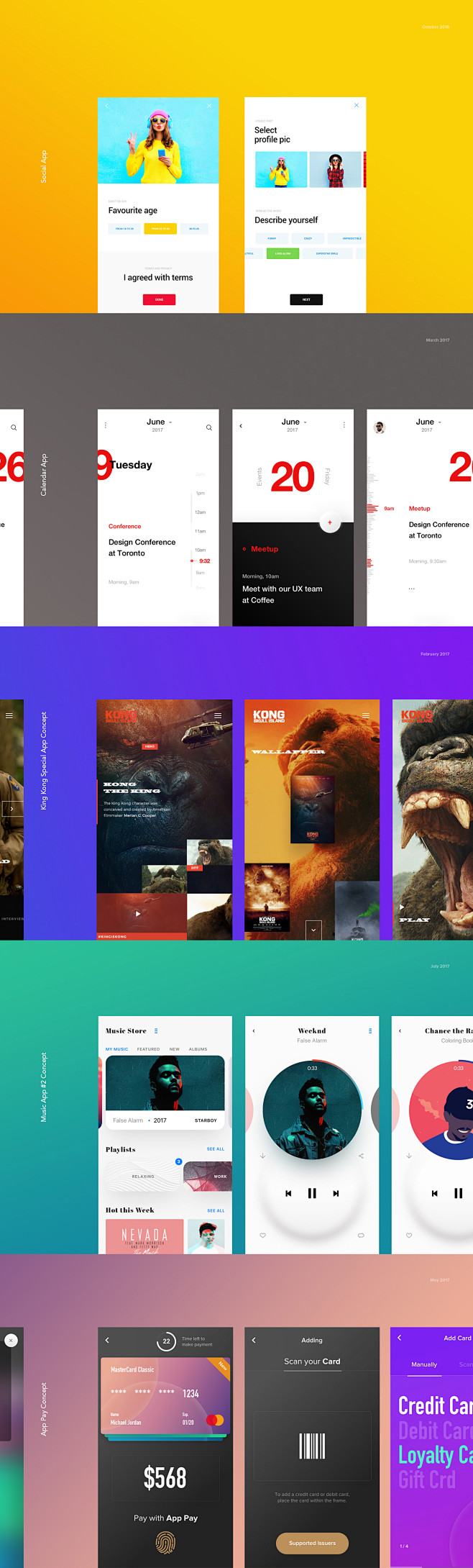Pause the Weeknd False Alarm track
This screenshot has height=1568, width=473.
coord(312,1193)
